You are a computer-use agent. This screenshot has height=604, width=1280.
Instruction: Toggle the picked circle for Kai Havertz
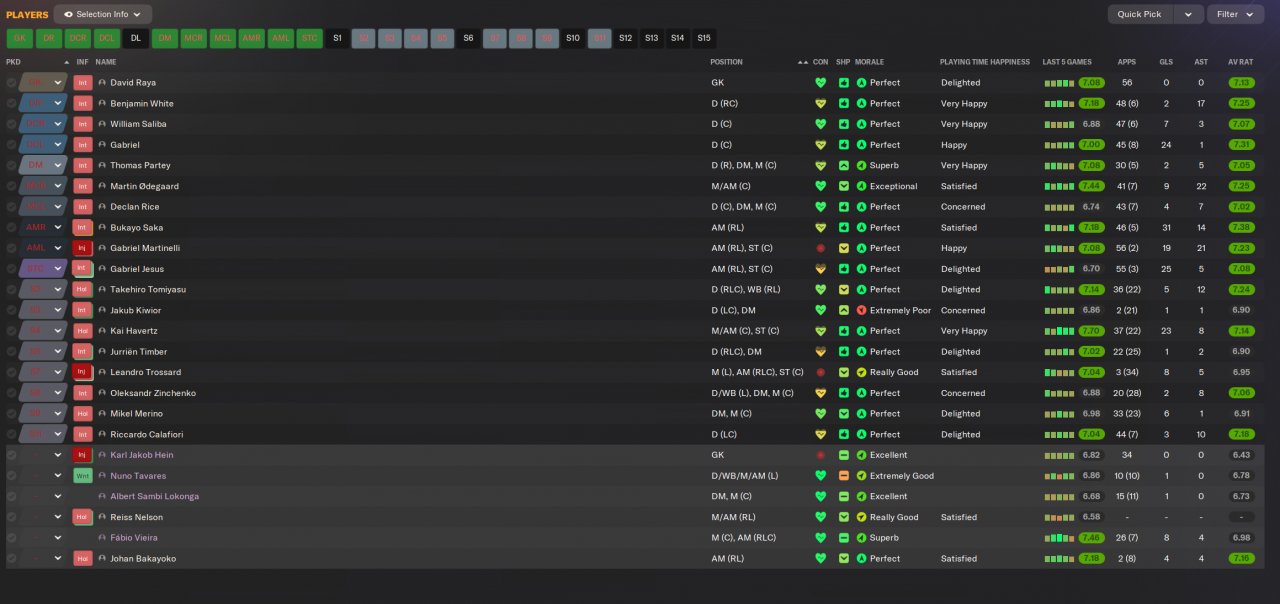point(11,331)
